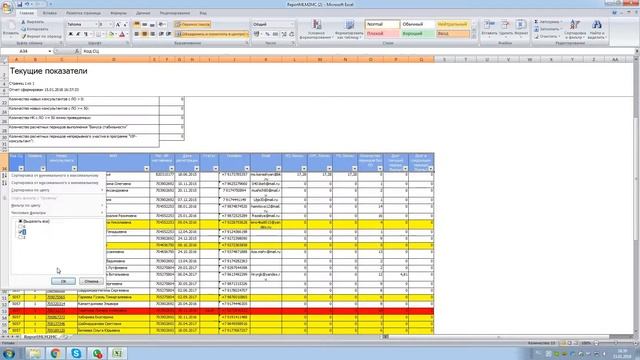Click the AutoSum sigma icon

click(x=536, y=22)
